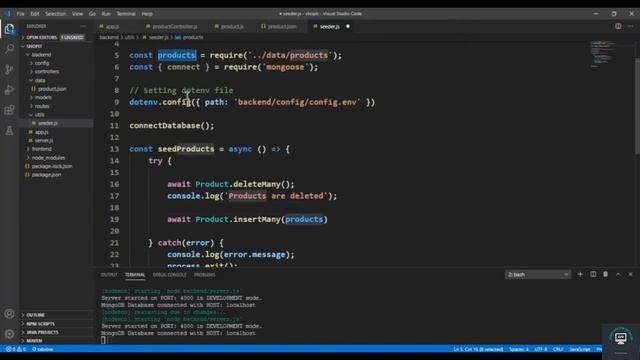Open the Accounts icon in activity bar

[9, 313]
